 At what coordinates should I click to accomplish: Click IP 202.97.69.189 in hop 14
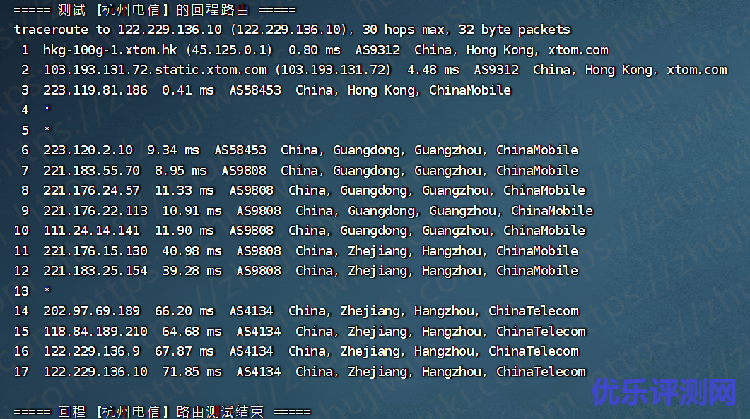(x=92, y=311)
